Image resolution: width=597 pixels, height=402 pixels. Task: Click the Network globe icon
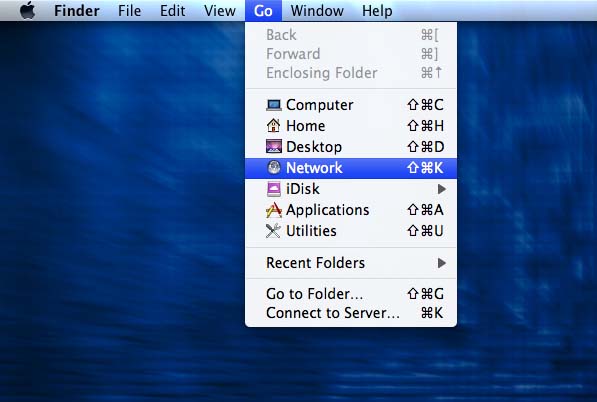pyautogui.click(x=273, y=168)
